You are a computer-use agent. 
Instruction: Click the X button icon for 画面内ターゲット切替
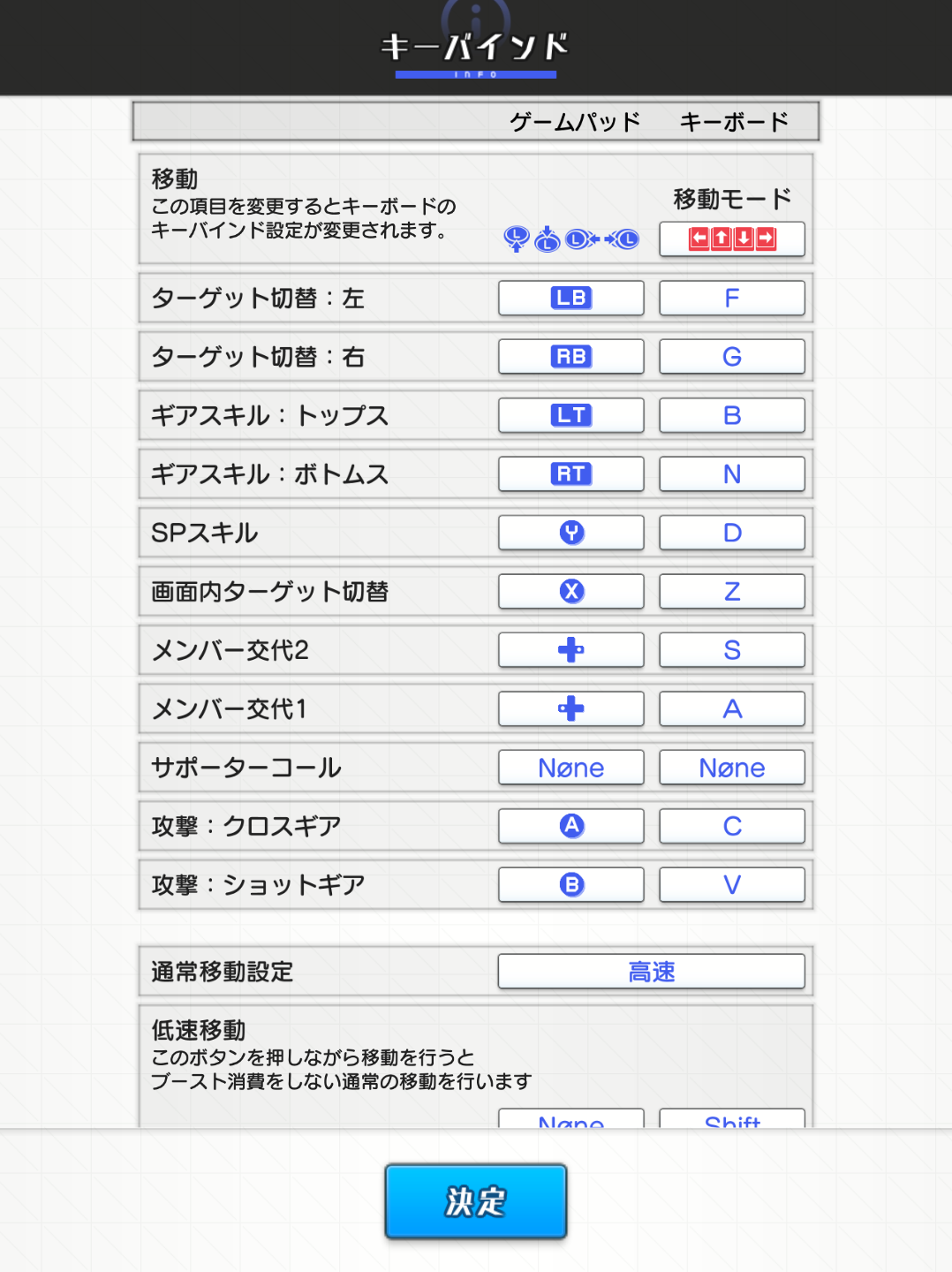[570, 591]
